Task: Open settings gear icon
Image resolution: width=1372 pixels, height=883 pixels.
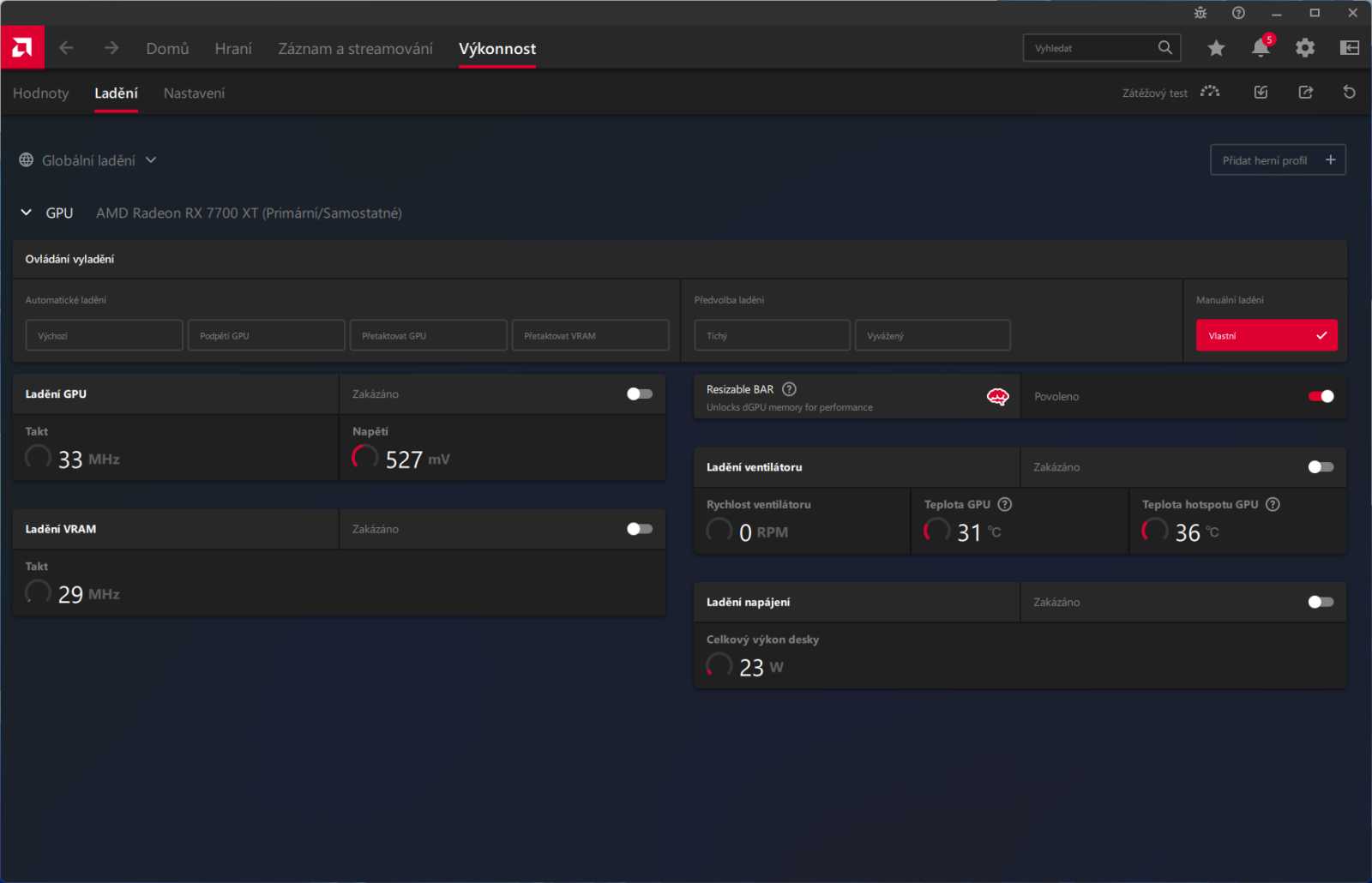Action: (x=1305, y=48)
